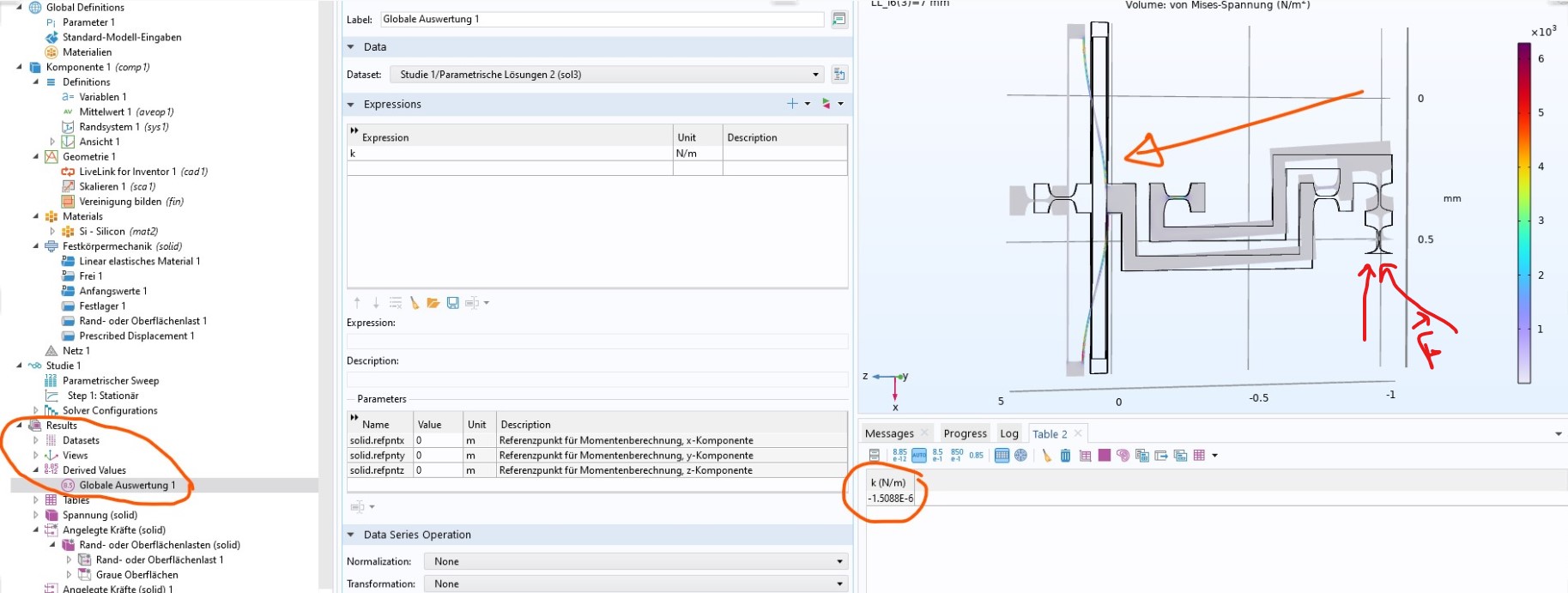Select the Festlager 1 node

tap(102, 306)
